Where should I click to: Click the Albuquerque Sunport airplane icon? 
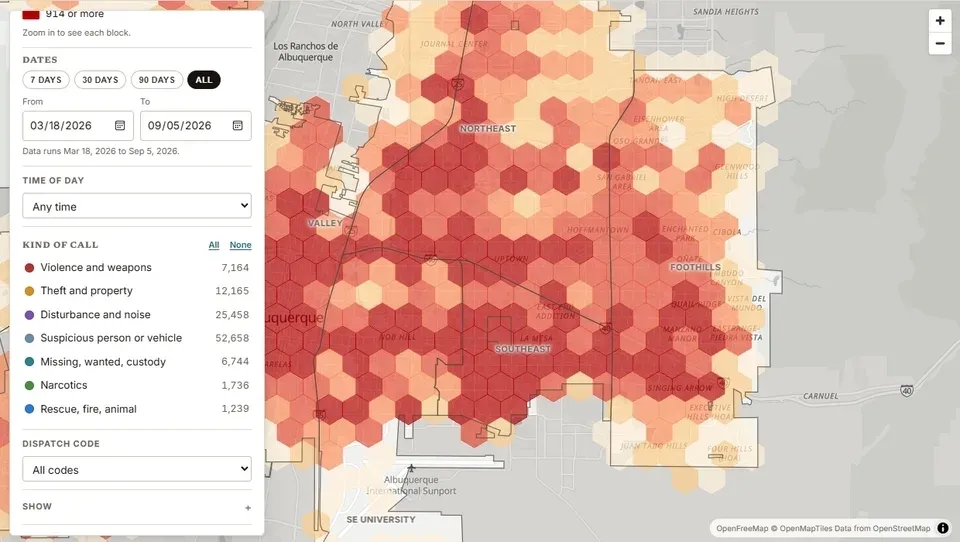click(x=411, y=469)
